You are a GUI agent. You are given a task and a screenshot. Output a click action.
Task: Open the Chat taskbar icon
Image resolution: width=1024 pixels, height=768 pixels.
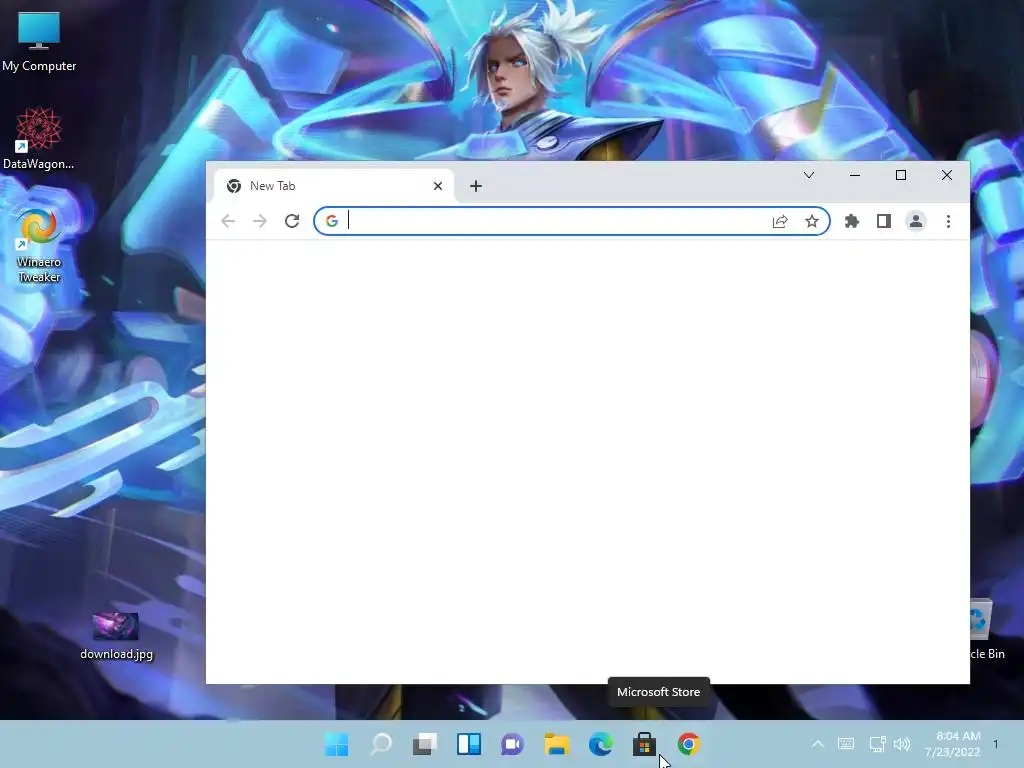[x=513, y=744]
